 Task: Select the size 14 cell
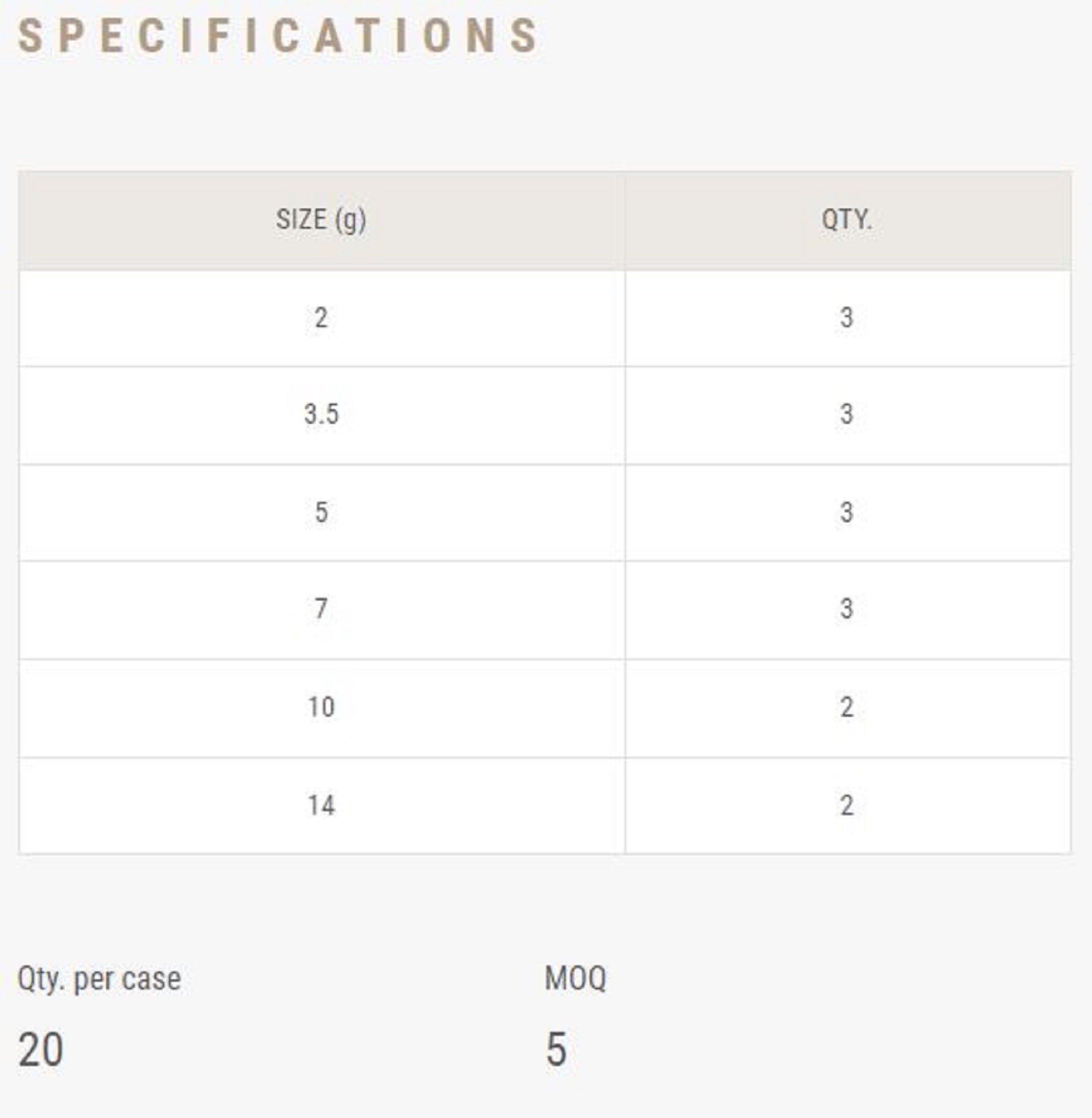321,806
